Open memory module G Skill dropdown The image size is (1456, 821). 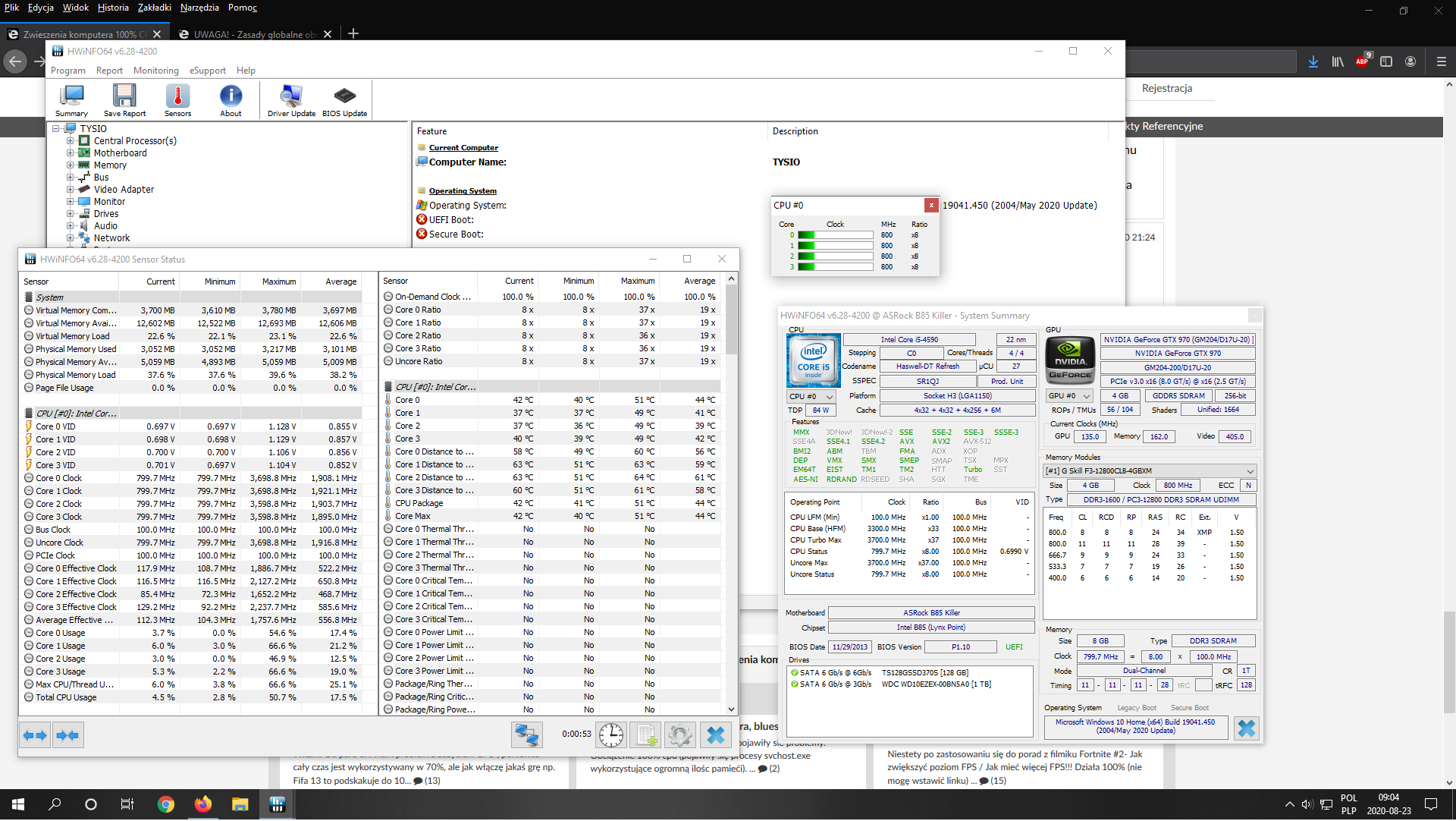point(1150,471)
